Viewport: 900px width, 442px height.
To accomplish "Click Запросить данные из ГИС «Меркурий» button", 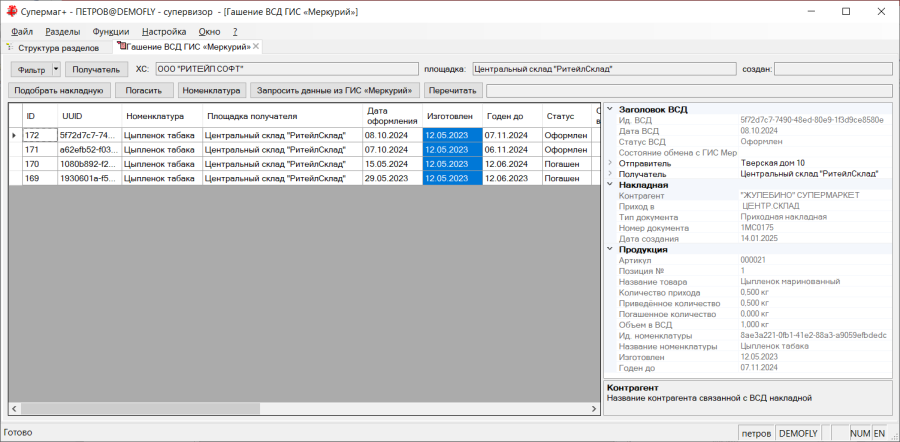I will pos(335,91).
